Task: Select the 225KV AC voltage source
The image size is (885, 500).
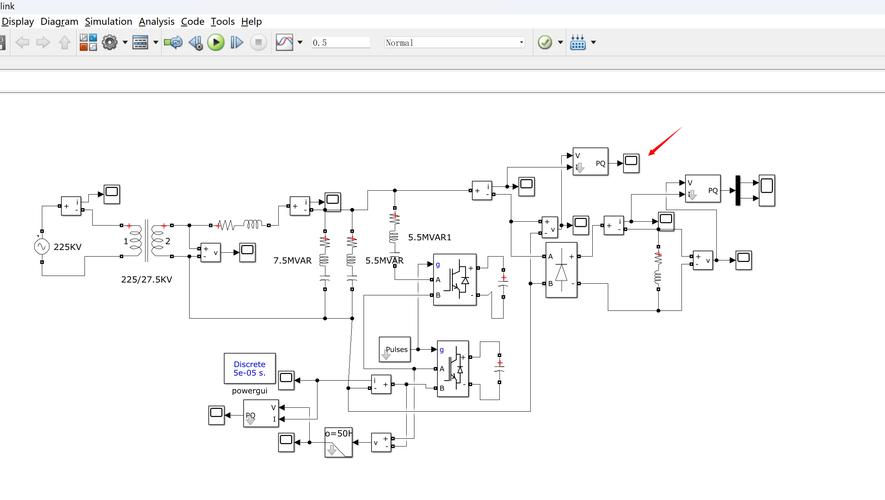Action: pyautogui.click(x=43, y=246)
